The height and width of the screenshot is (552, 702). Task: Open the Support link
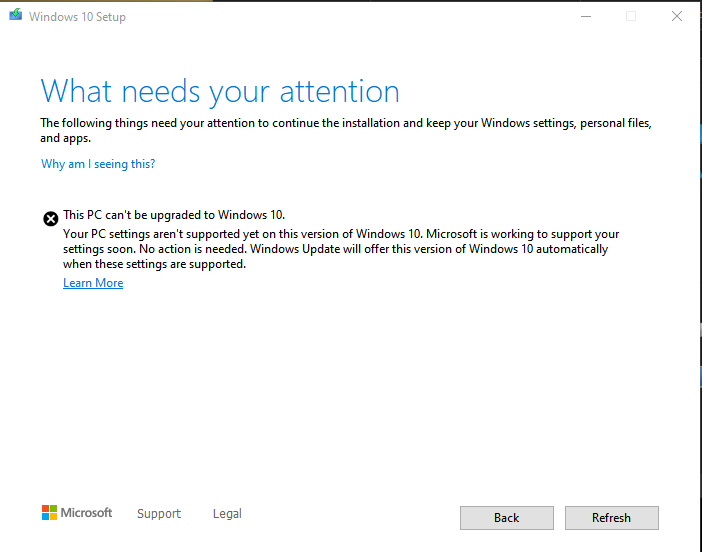159,513
